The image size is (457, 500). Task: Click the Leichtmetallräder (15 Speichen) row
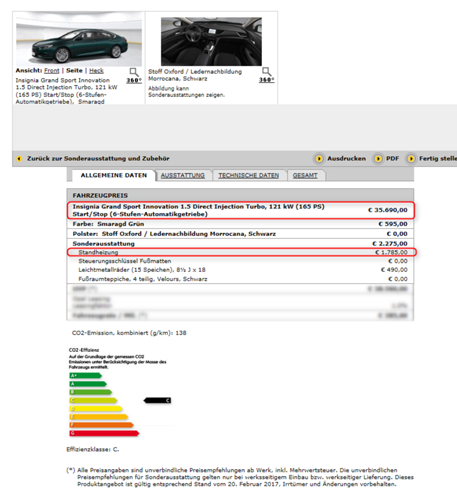click(x=240, y=270)
